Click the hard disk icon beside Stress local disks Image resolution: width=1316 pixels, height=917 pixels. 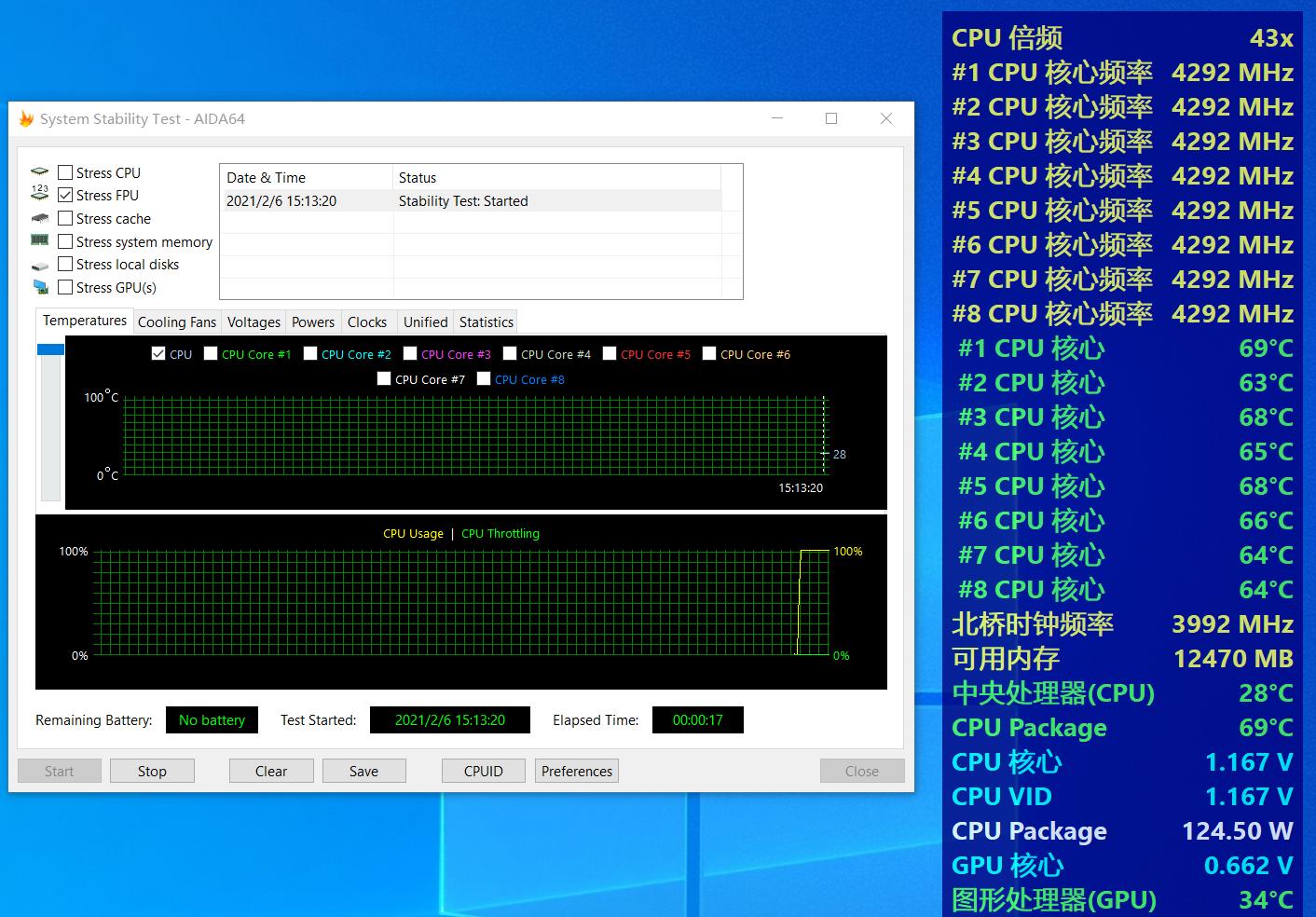(40, 264)
